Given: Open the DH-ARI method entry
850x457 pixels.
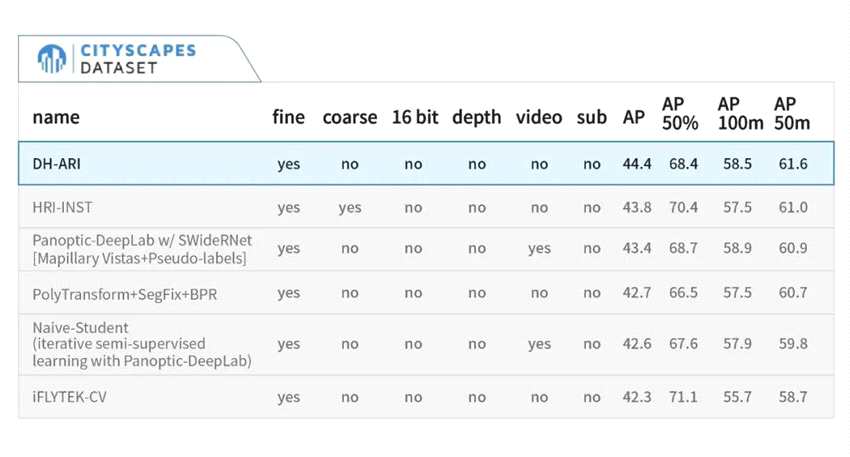Looking at the screenshot, I should coord(59,163).
